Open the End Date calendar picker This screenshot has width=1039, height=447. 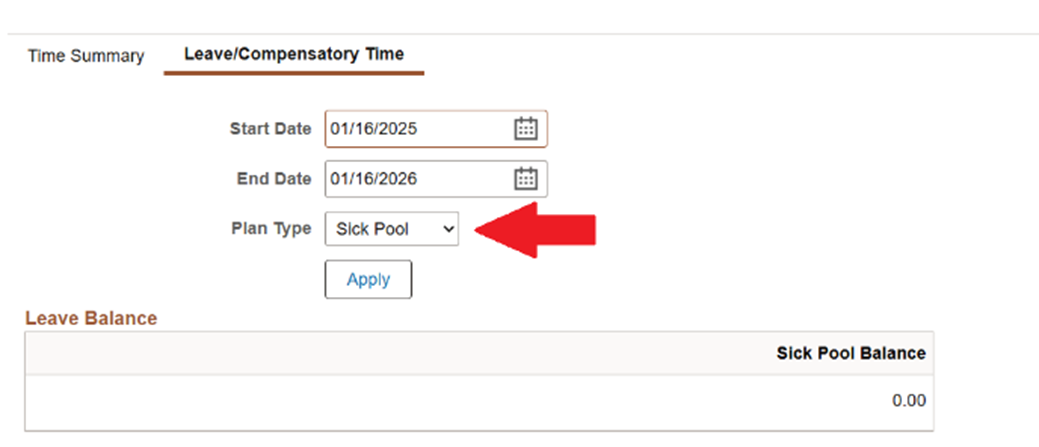coord(526,179)
